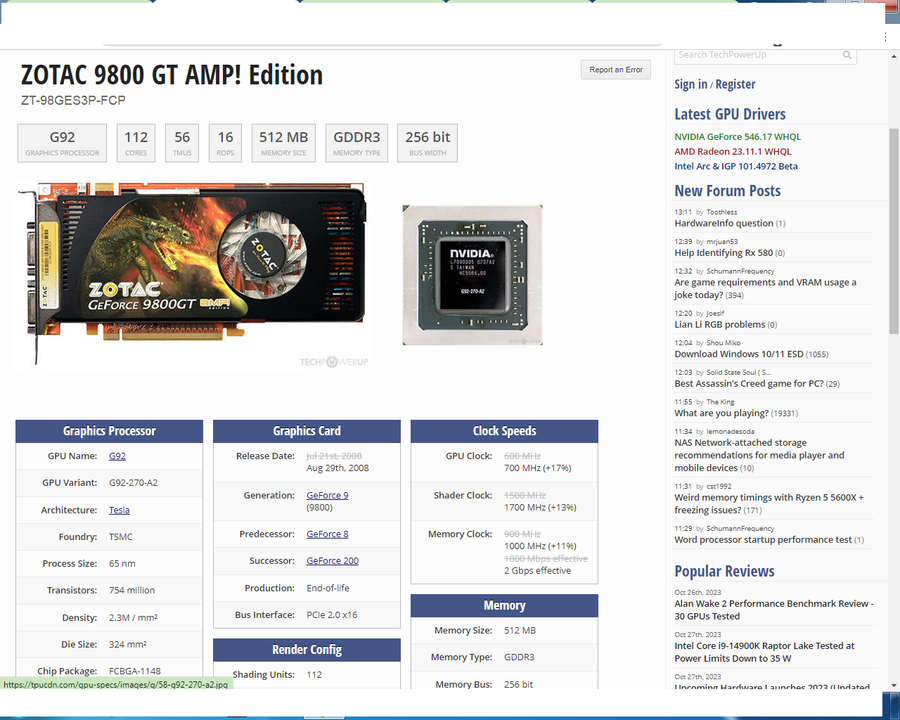
Task: Select the 324 mm² die size value
Action: click(x=127, y=644)
